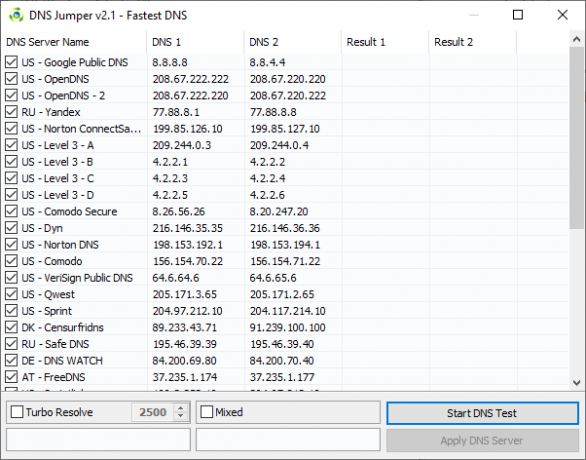Viewport: 586px width, 460px height.
Task: Enable the Turbo Resolve checkbox
Action: coord(17,412)
